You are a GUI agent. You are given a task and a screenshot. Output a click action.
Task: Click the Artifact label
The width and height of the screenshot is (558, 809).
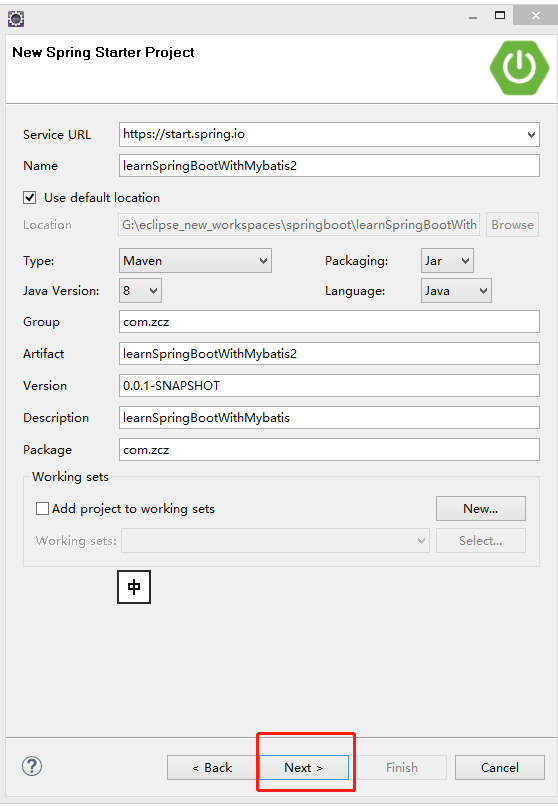coord(43,354)
